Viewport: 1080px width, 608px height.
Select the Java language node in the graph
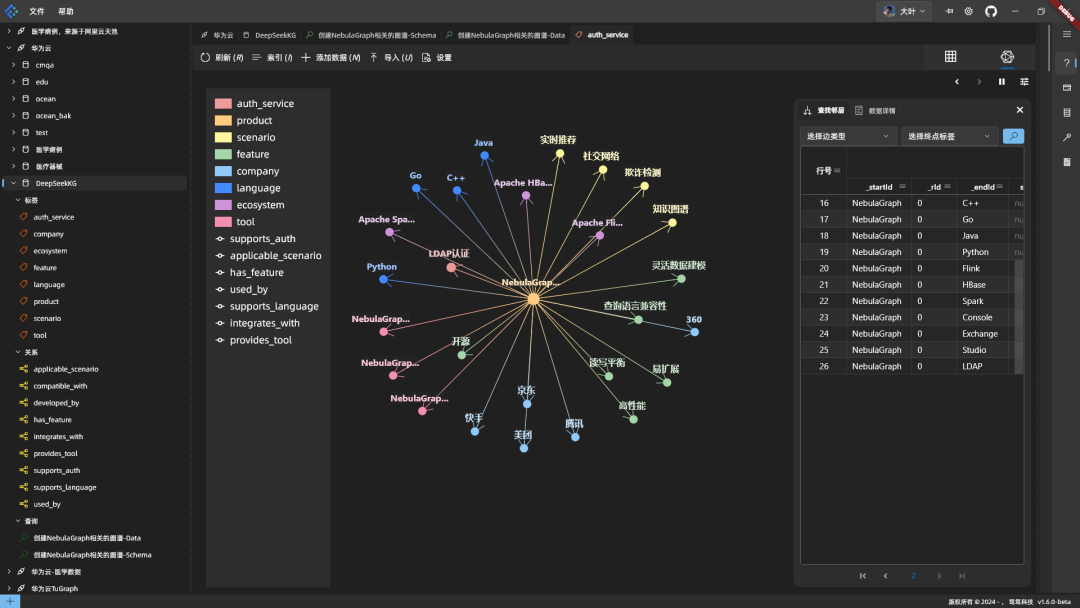(x=484, y=156)
